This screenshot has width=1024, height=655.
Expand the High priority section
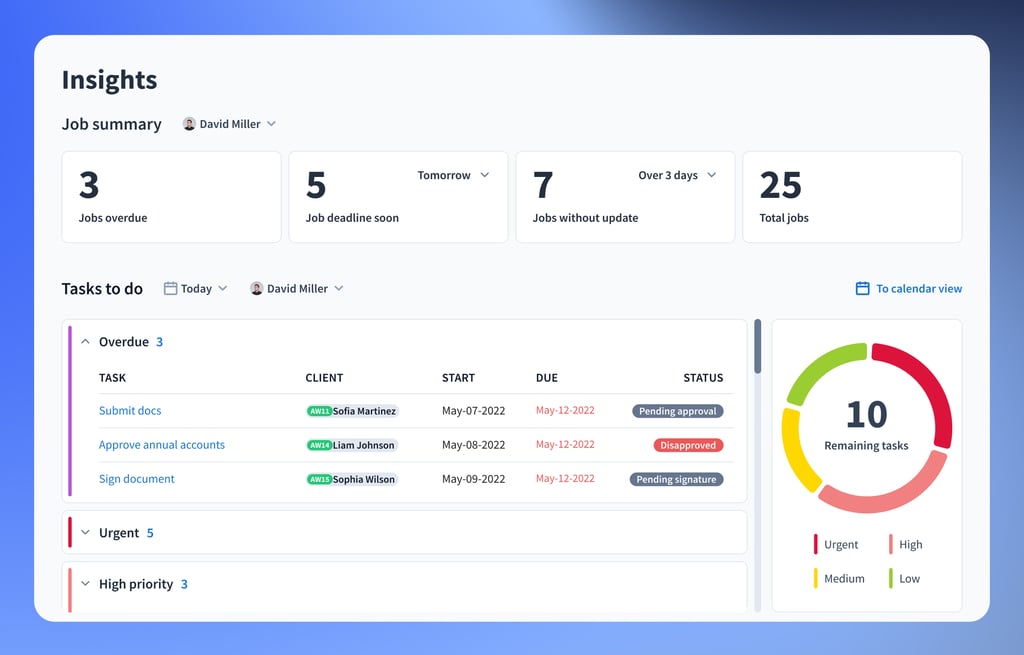pyautogui.click(x=85, y=584)
